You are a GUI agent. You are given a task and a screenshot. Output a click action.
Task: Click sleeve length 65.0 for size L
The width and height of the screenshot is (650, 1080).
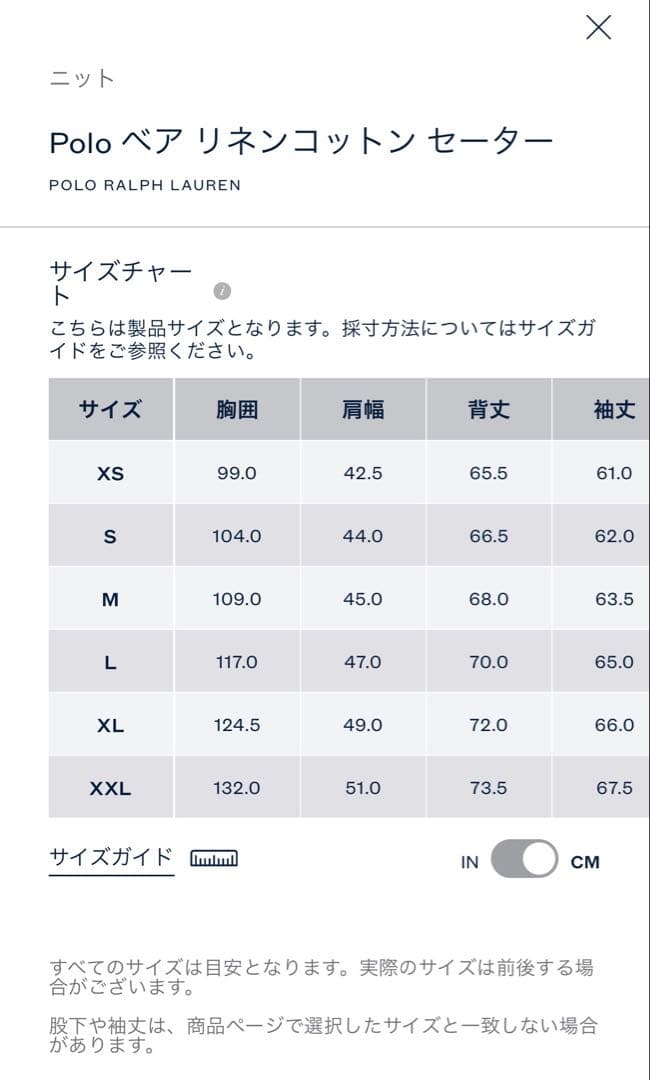click(610, 661)
